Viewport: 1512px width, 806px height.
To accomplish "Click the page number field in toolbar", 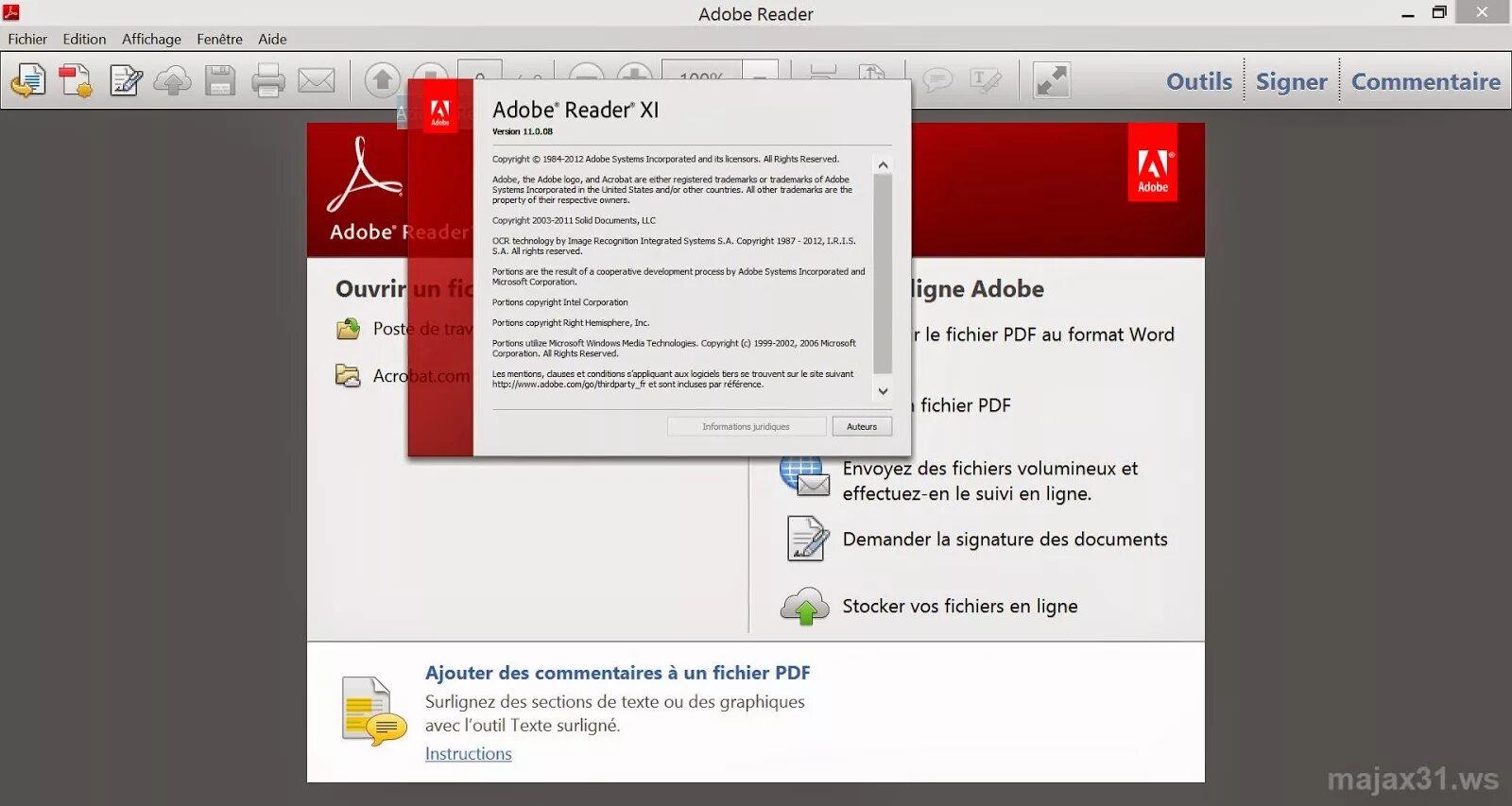I will pyautogui.click(x=480, y=71).
